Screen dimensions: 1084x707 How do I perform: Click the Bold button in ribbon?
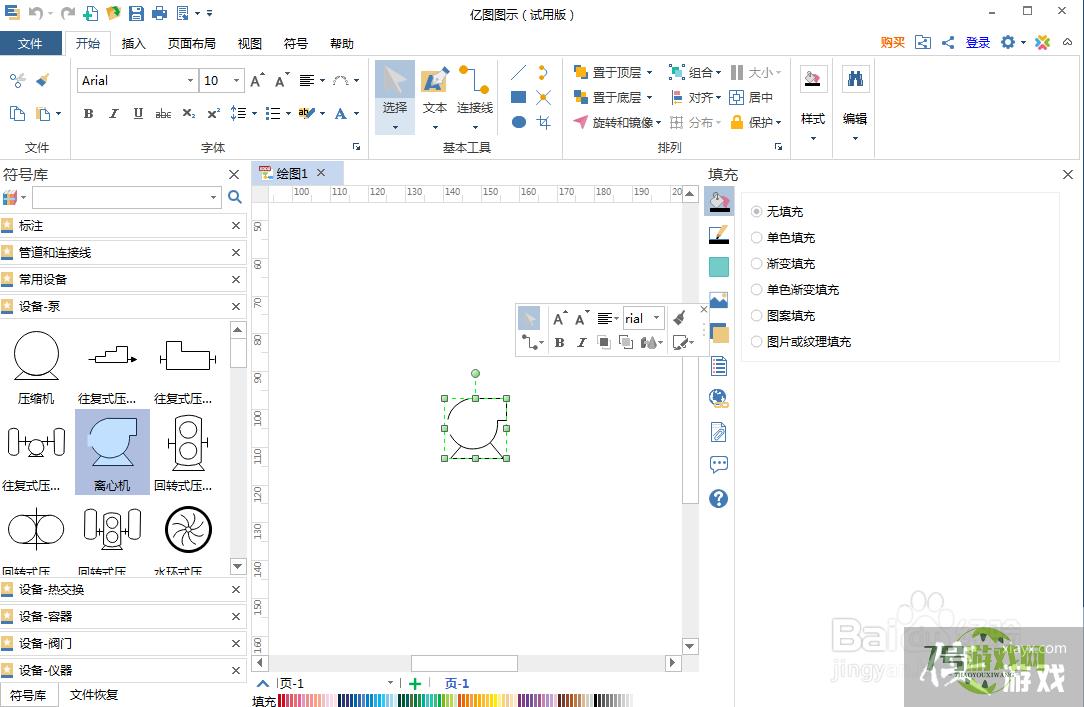[x=88, y=113]
